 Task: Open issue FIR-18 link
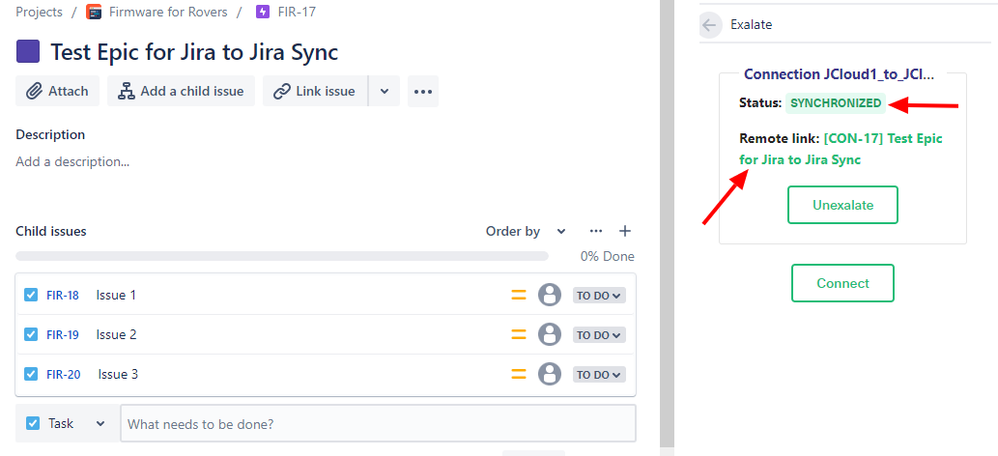62,295
